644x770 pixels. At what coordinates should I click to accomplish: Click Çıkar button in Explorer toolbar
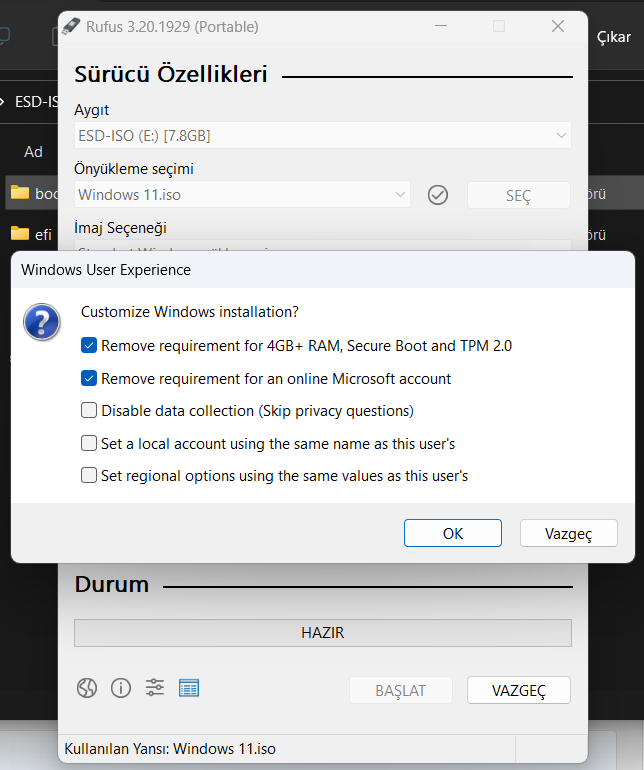point(614,37)
